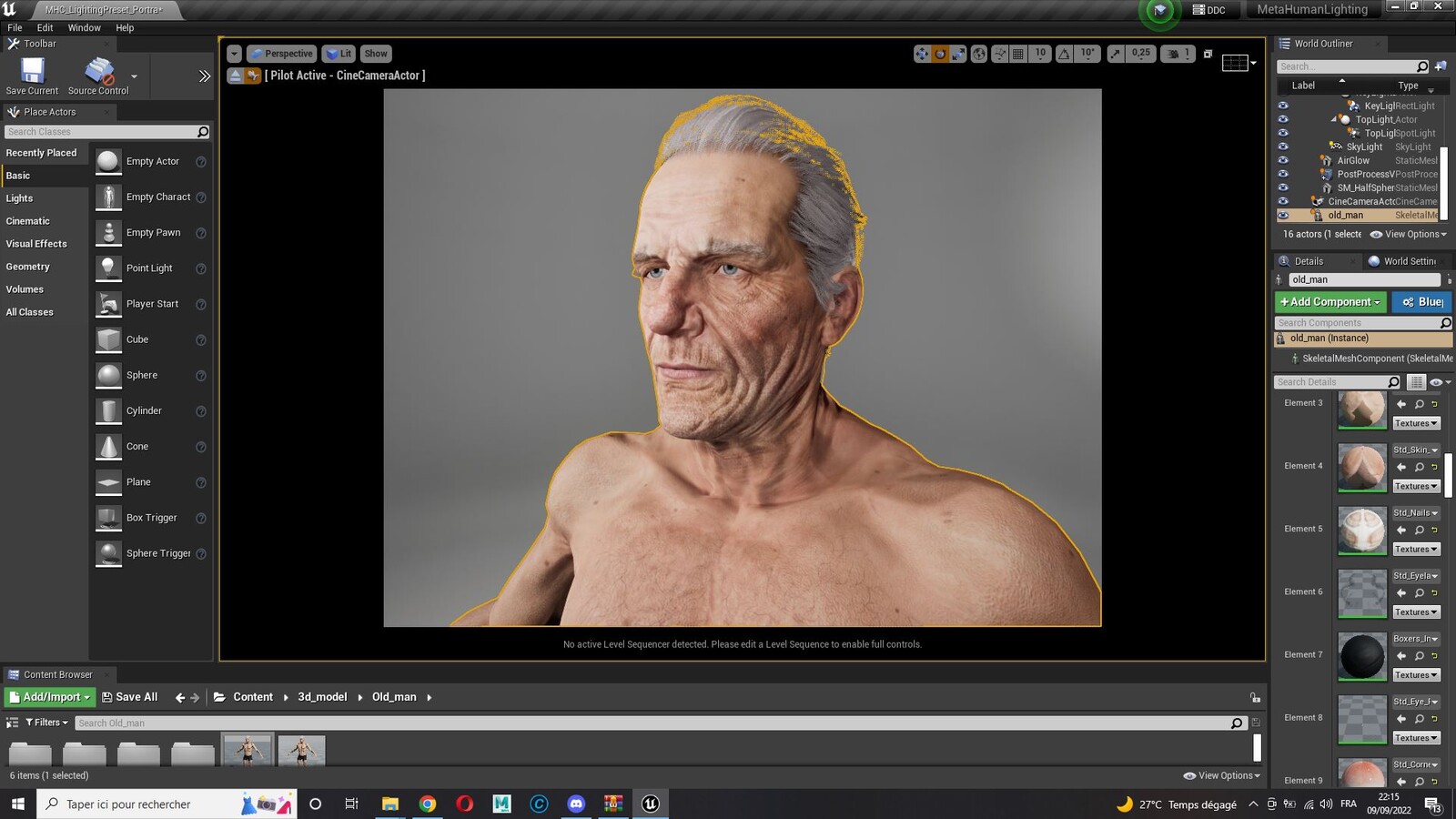
Task: Click the Lit view mode icon
Action: point(339,54)
